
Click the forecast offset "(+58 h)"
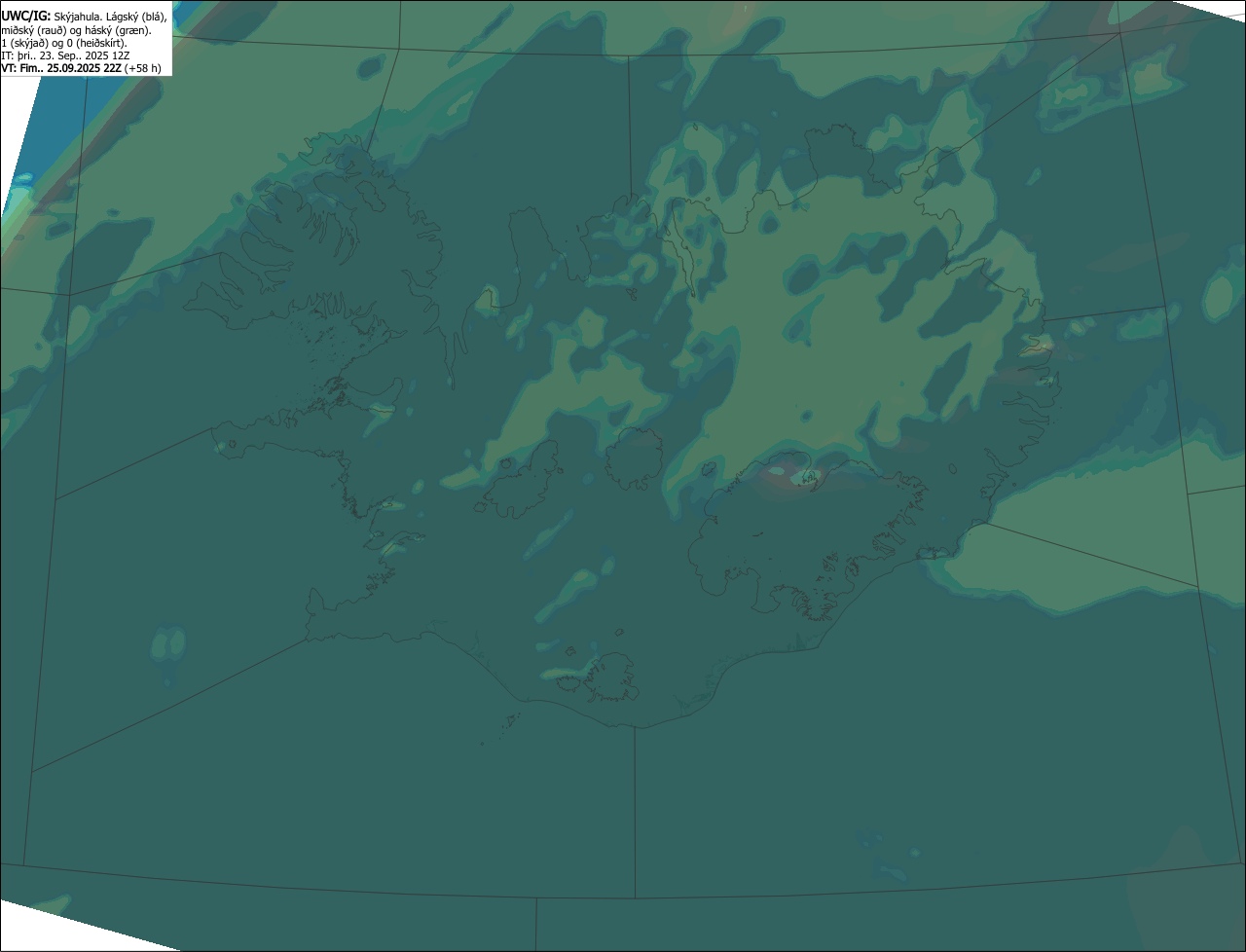(142, 68)
